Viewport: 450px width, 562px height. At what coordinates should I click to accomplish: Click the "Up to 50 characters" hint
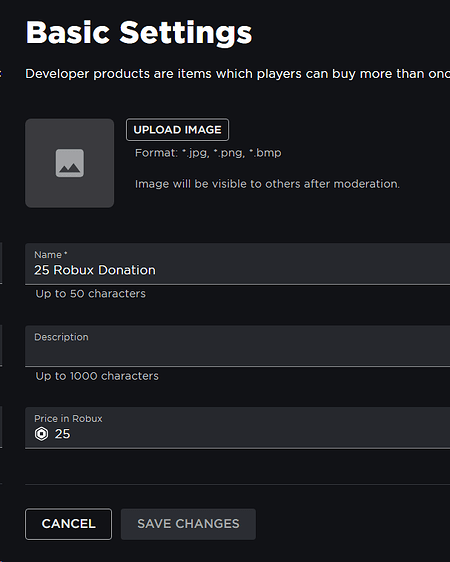point(91,294)
